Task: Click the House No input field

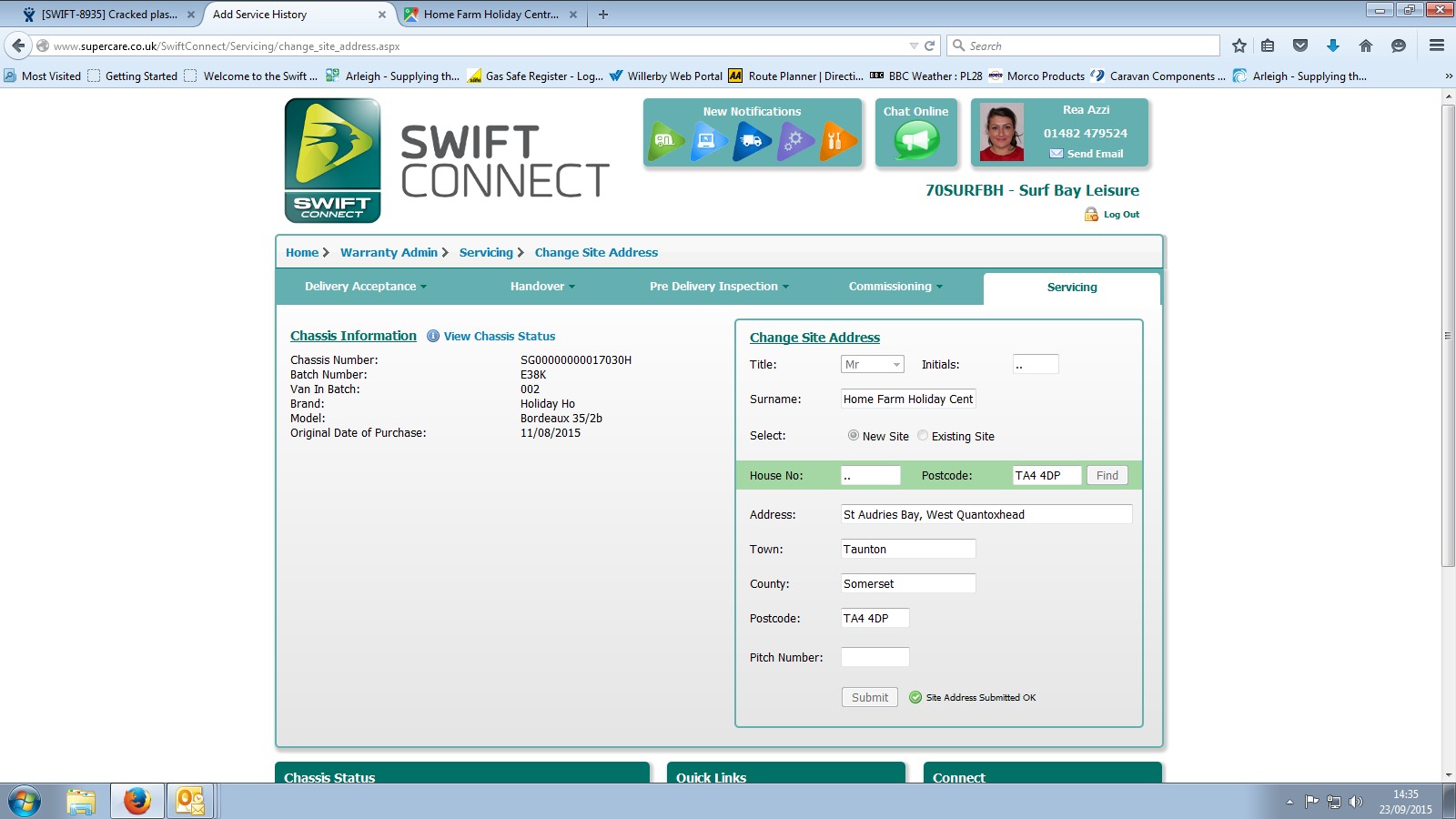Action: pos(871,475)
